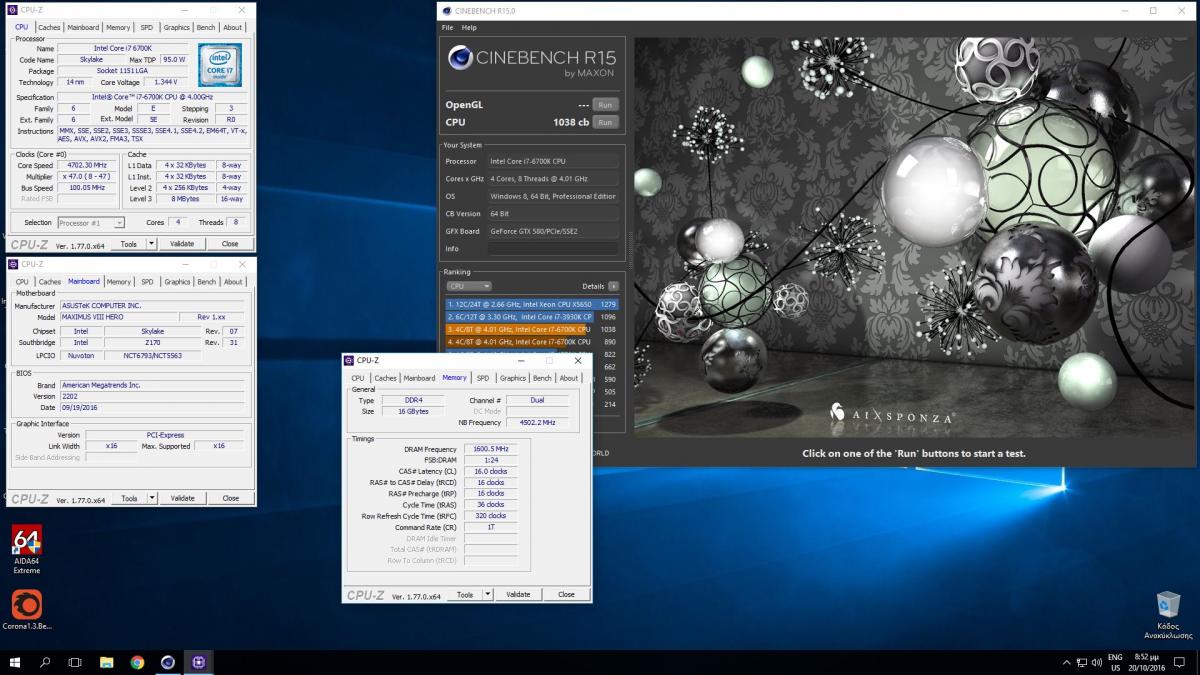The image size is (1200, 675).
Task: Launch File Explorer from the taskbar
Action: [x=106, y=662]
